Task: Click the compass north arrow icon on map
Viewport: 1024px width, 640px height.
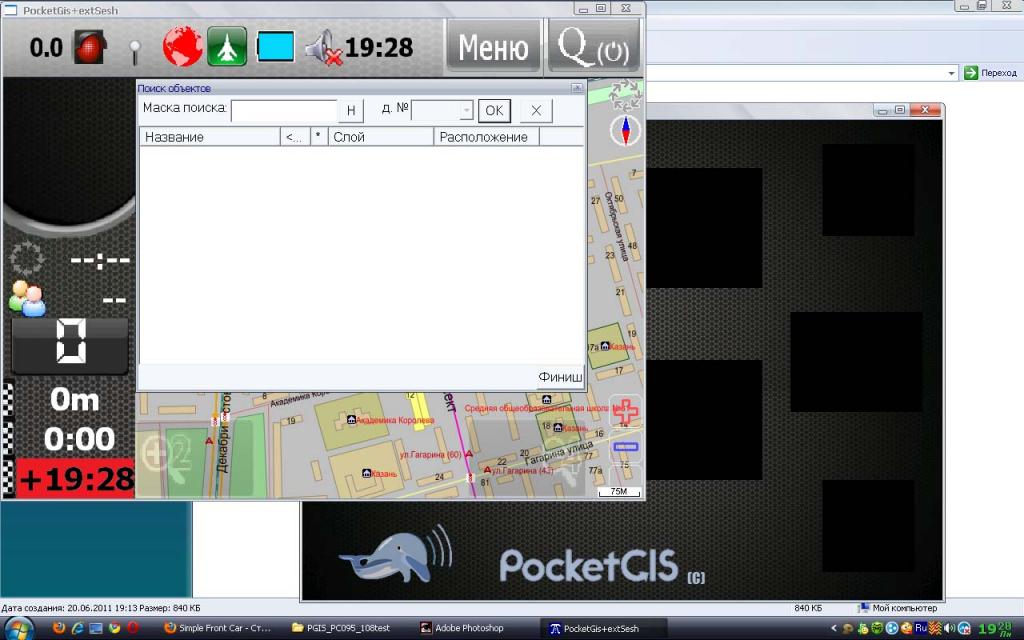Action: (626, 130)
